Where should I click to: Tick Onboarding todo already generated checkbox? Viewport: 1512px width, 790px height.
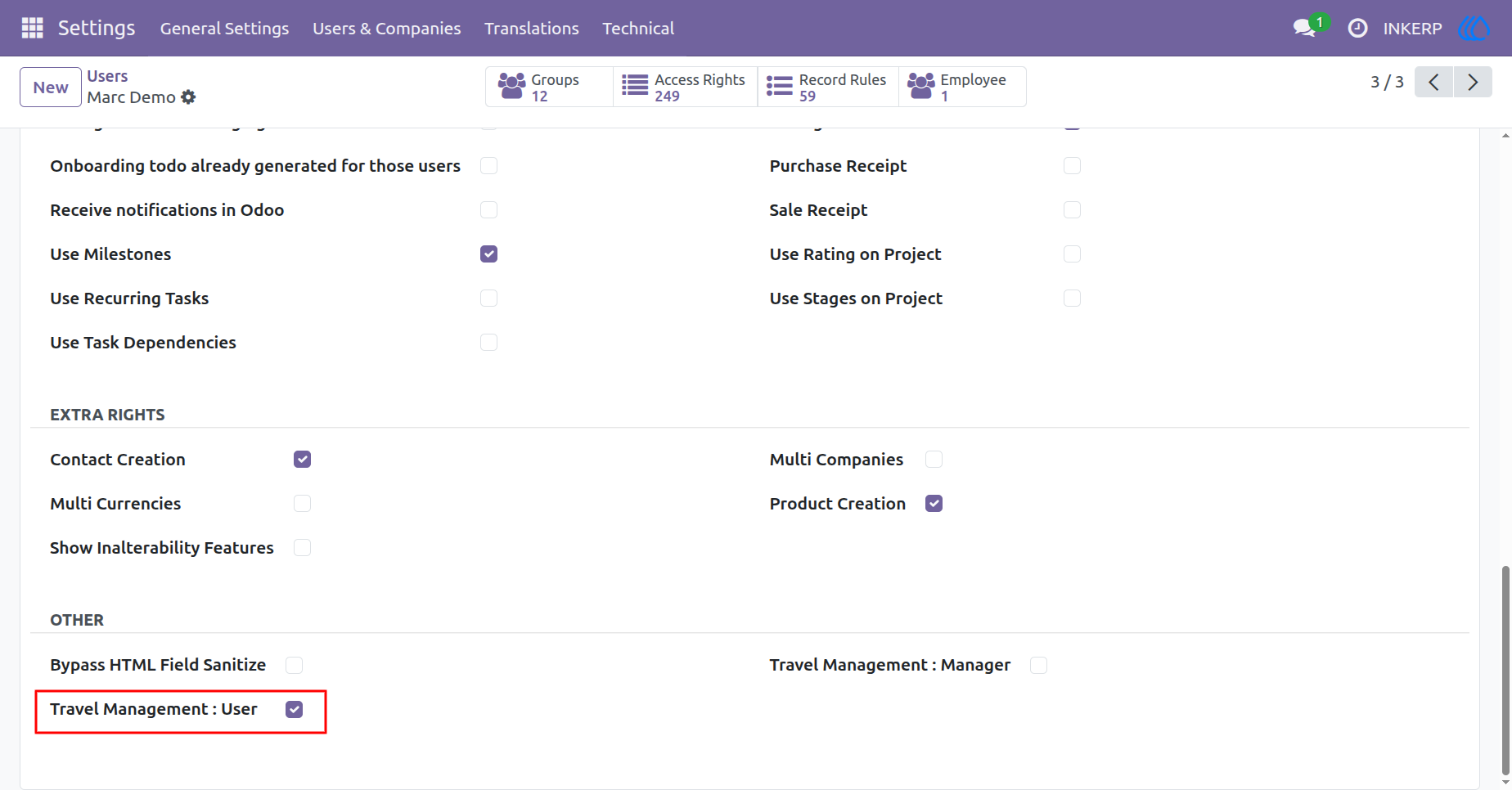point(488,166)
